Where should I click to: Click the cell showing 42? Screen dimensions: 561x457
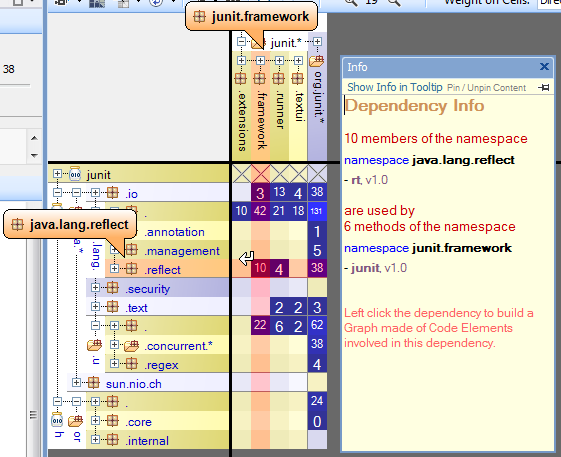[260, 211]
